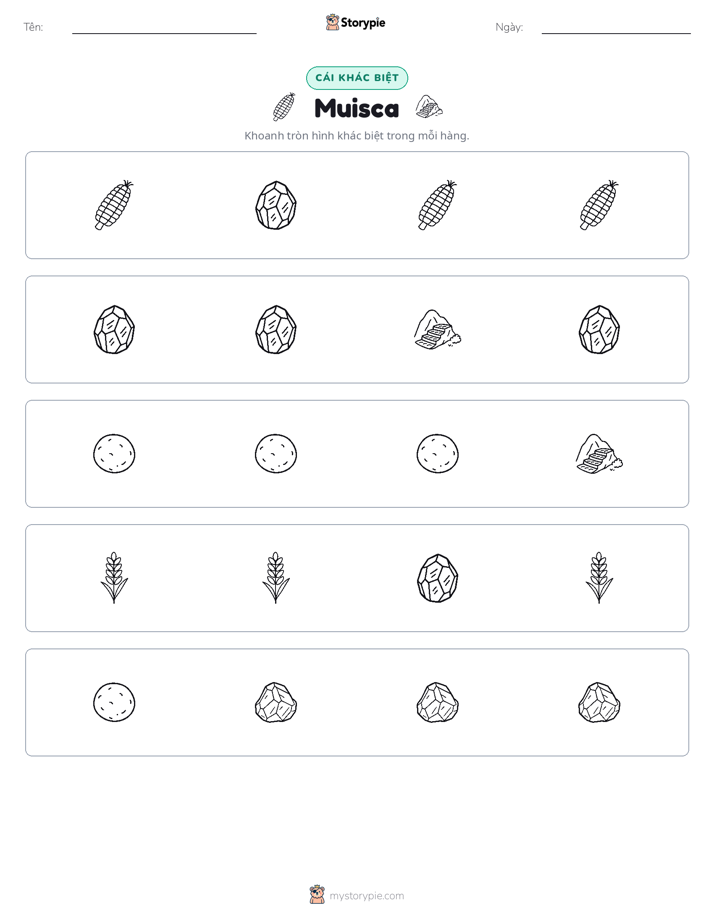Select the mountain stairs icon in row two

pos(437,329)
